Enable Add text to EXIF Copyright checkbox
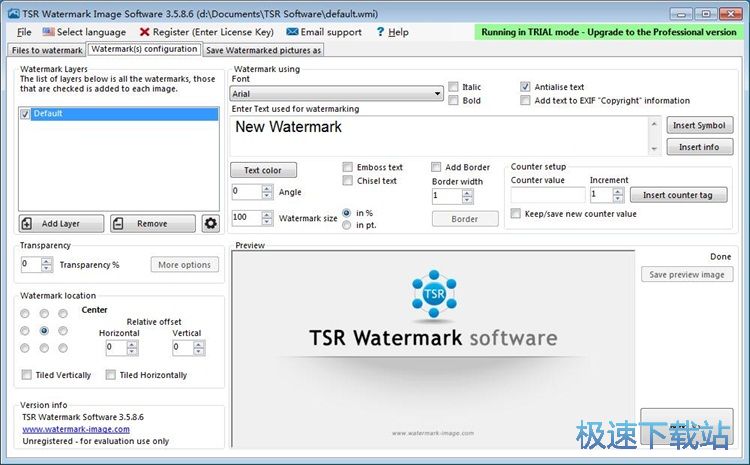 coord(525,100)
